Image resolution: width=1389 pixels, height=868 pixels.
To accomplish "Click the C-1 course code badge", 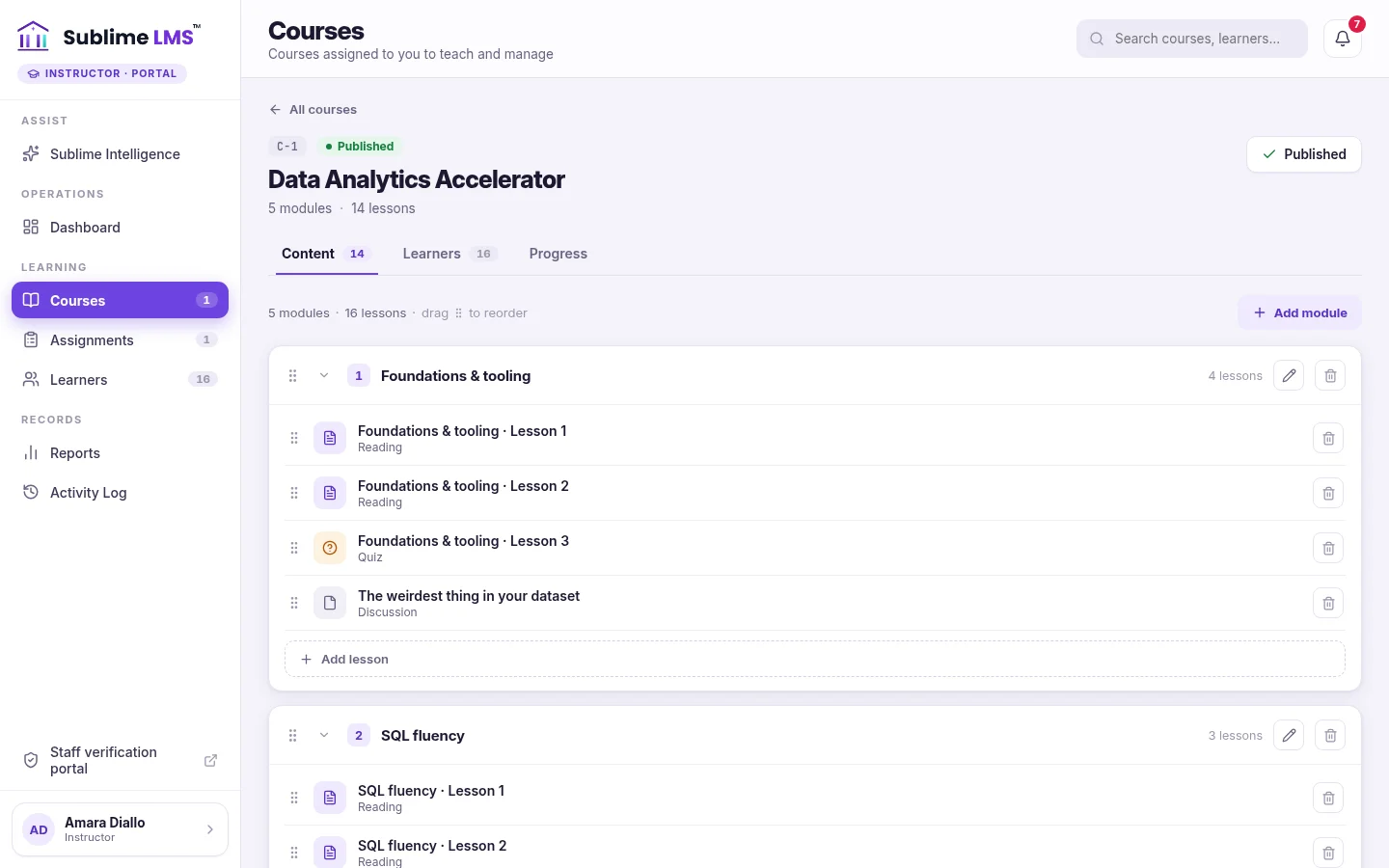I will click(x=287, y=147).
